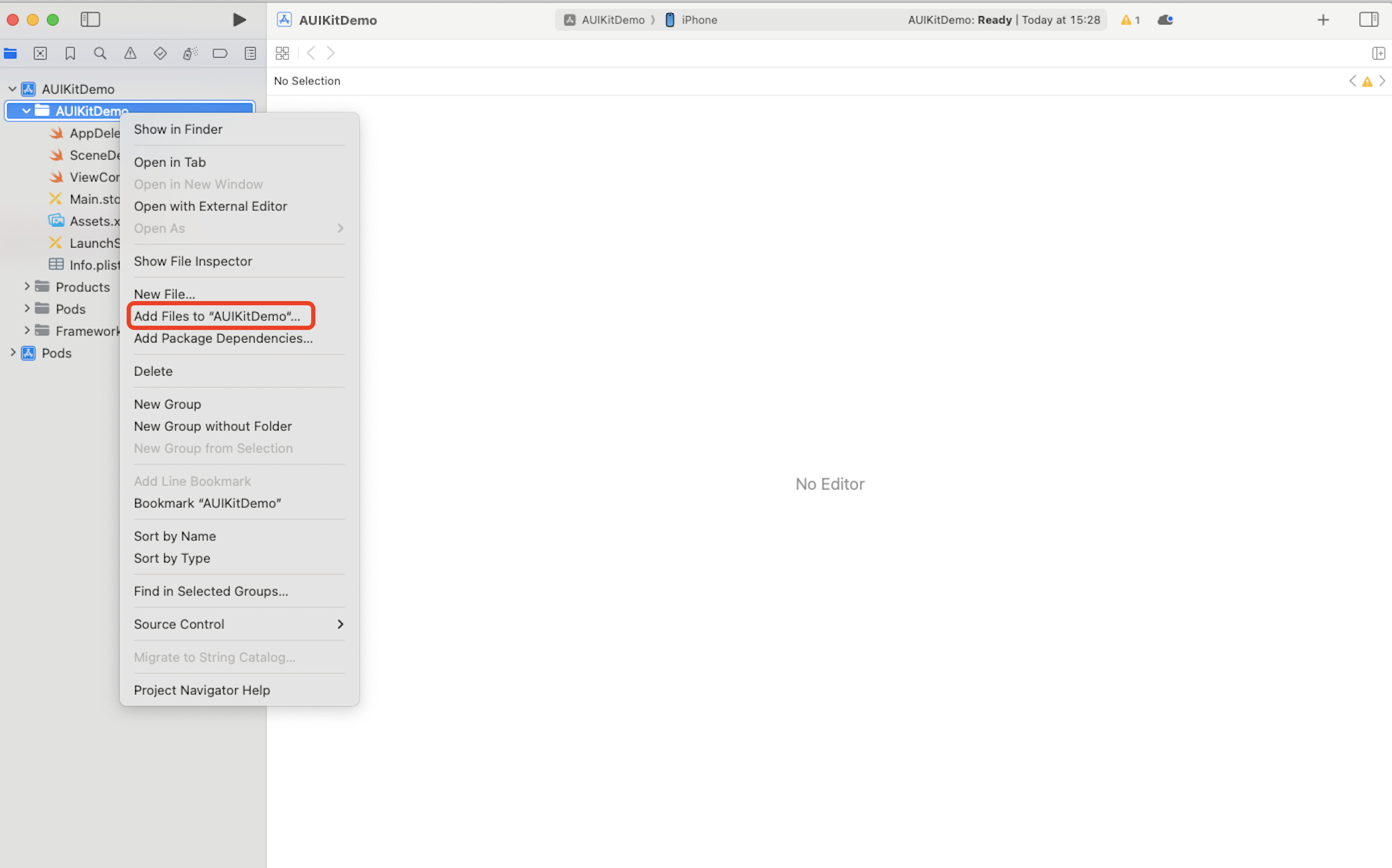Screen dimensions: 1392x868
Task: Select the Assets catalog
Action: pos(84,221)
